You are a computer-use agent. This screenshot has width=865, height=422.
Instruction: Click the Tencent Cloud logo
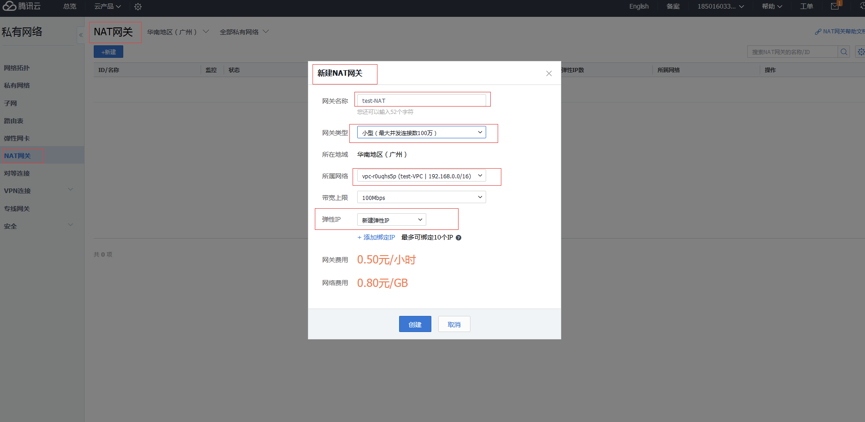[22, 6]
